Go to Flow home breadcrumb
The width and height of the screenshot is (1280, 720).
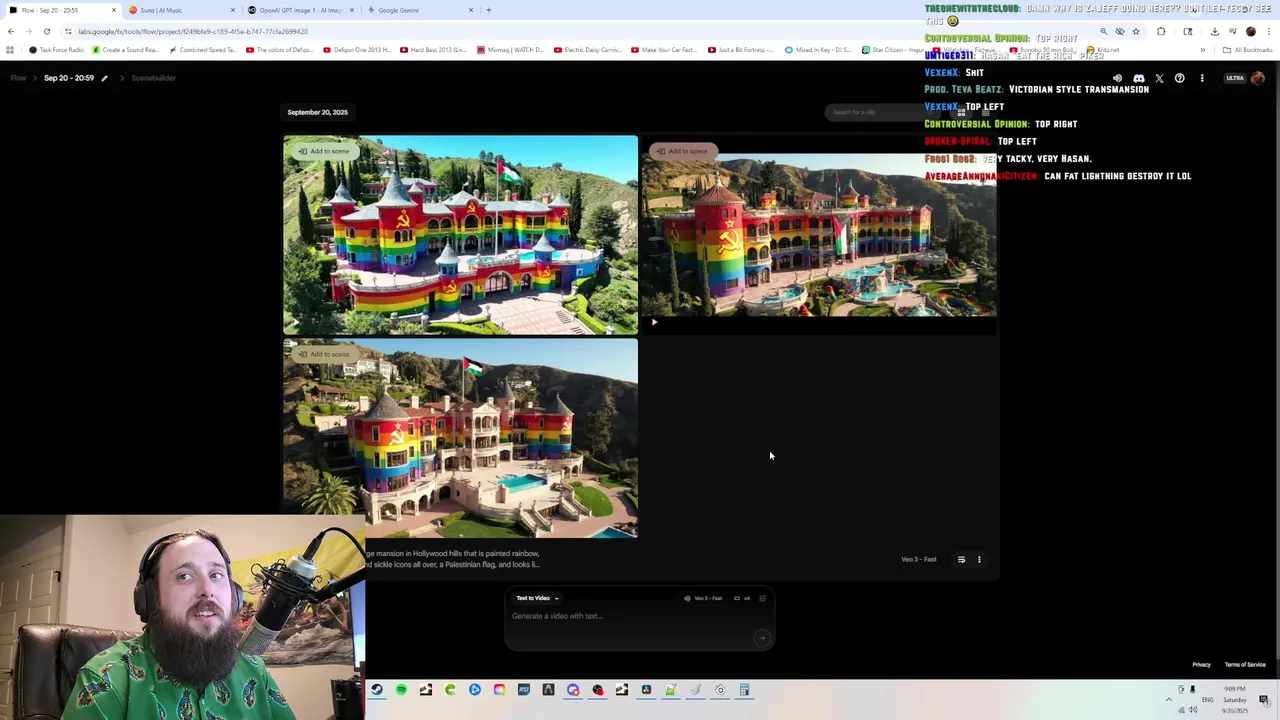18,78
